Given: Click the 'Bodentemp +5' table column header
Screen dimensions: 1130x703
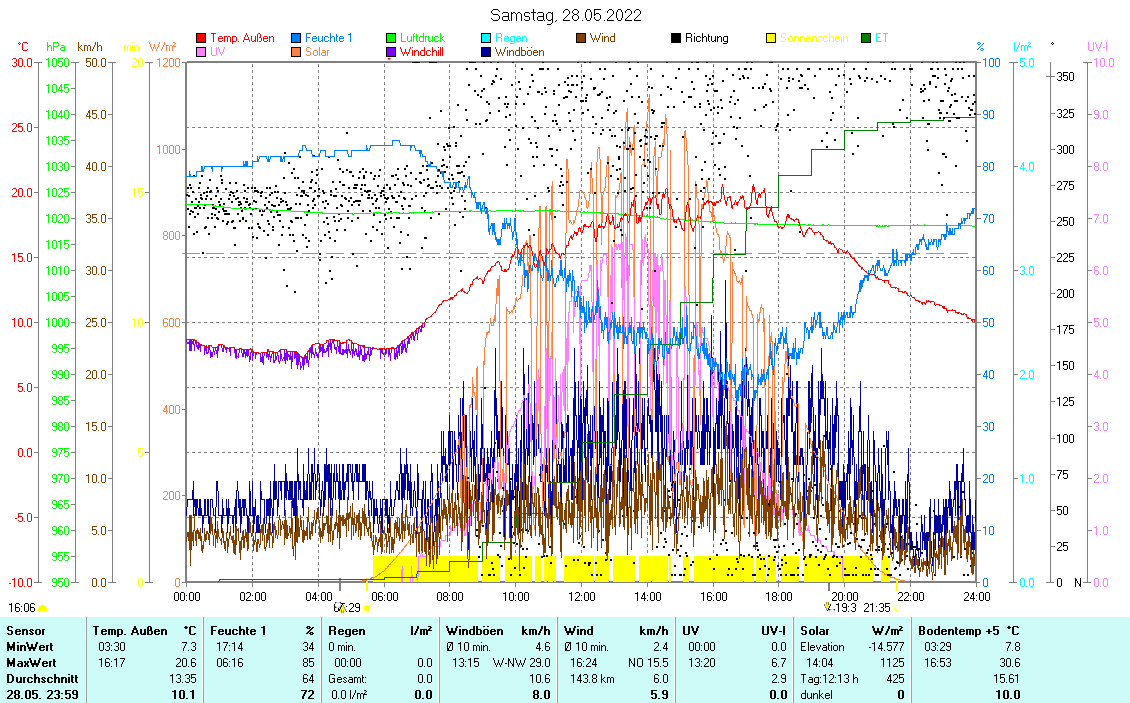Looking at the screenshot, I should point(959,631).
